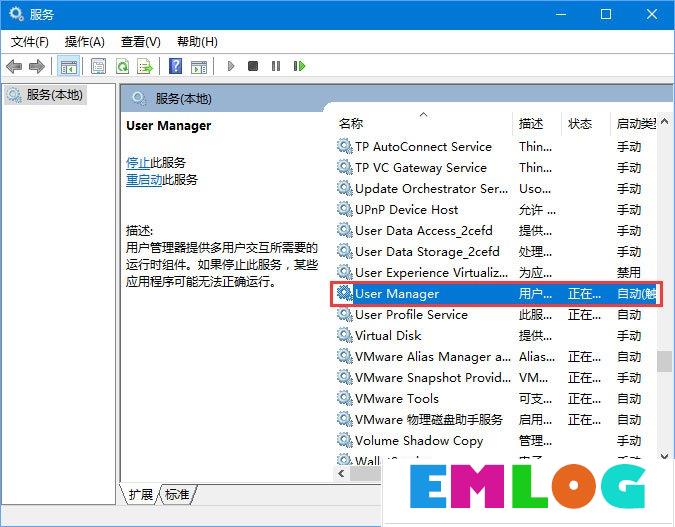This screenshot has height=527, width=675.
Task: Click the gear icon of VMware Tools
Action: pos(345,398)
